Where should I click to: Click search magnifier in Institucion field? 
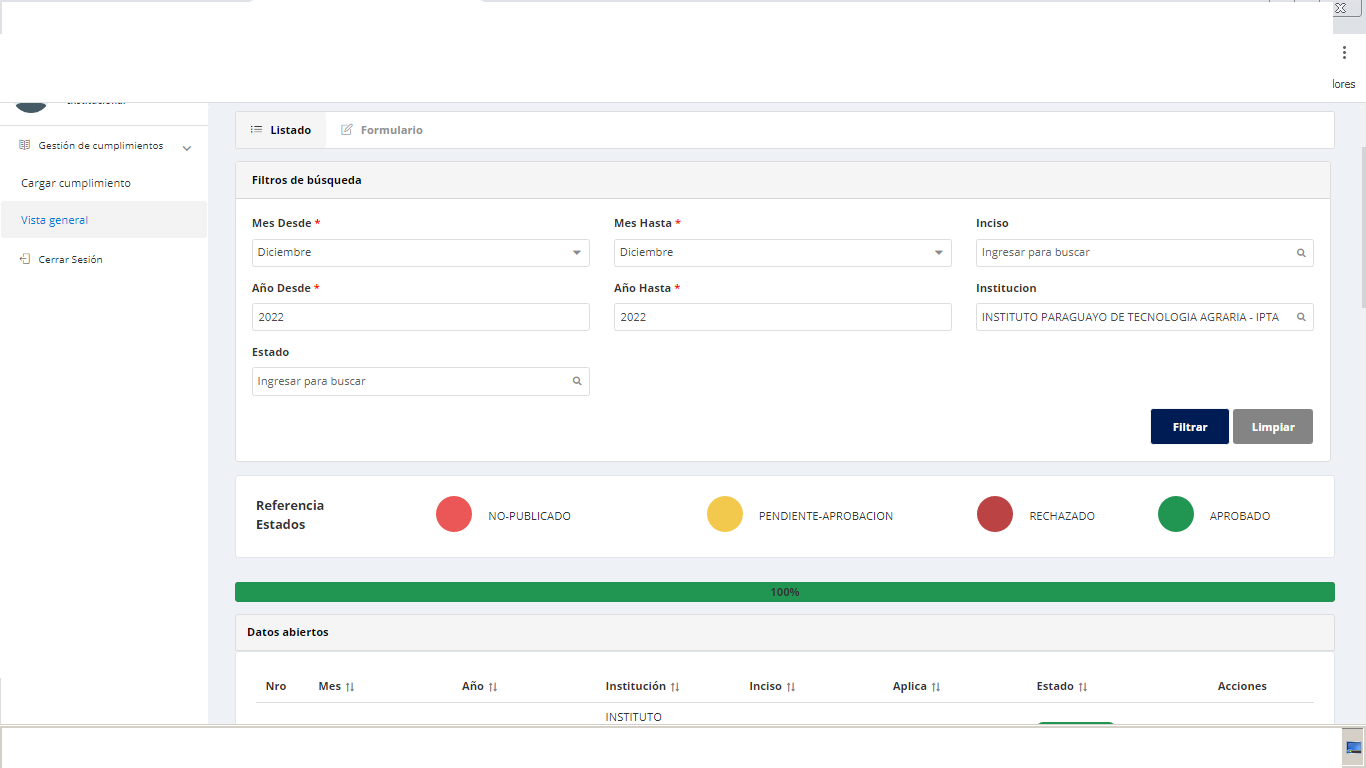(x=1301, y=317)
